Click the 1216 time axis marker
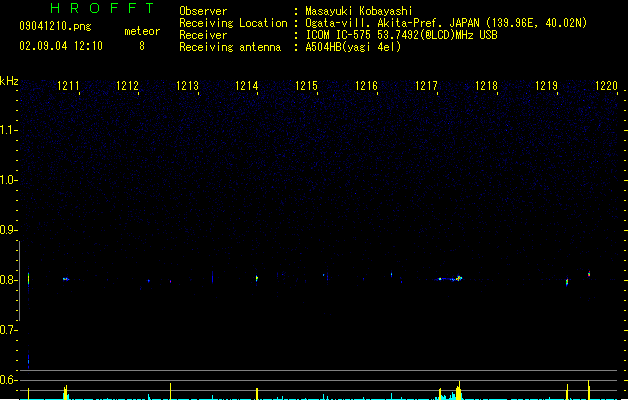Screen dimensions: 629x400 (366, 86)
